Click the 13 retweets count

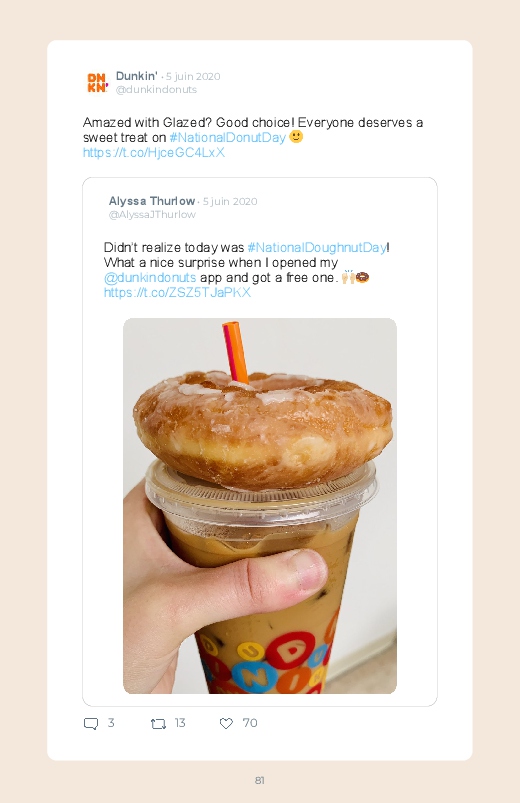[x=179, y=723]
